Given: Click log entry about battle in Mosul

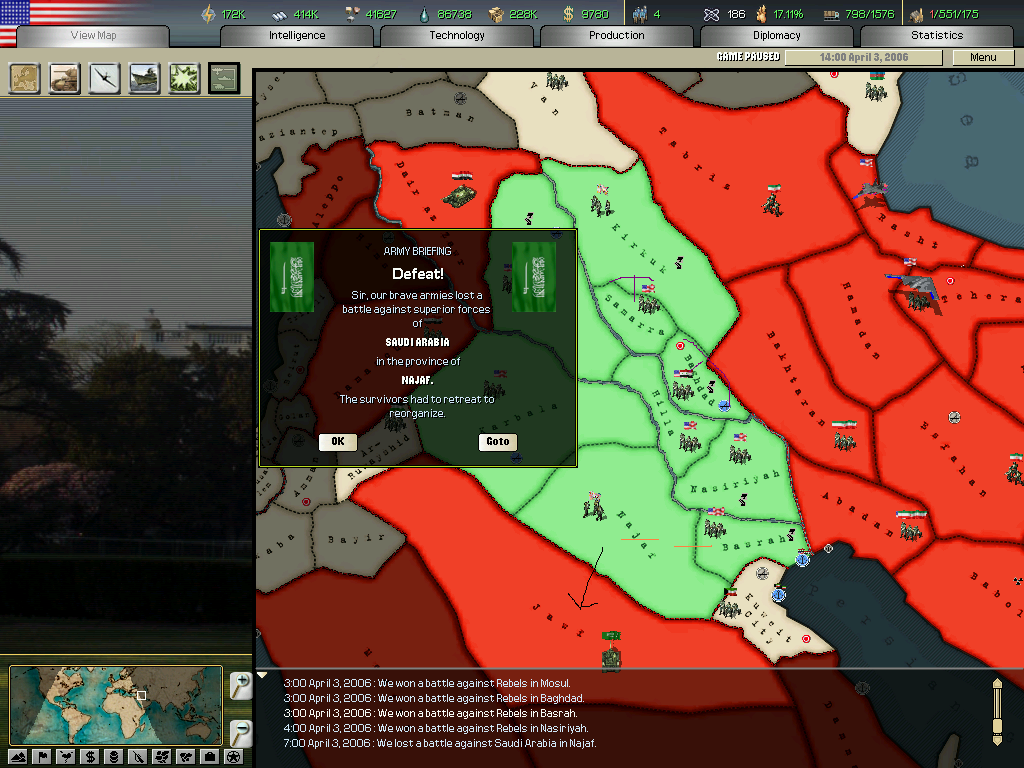Looking at the screenshot, I should (427, 683).
